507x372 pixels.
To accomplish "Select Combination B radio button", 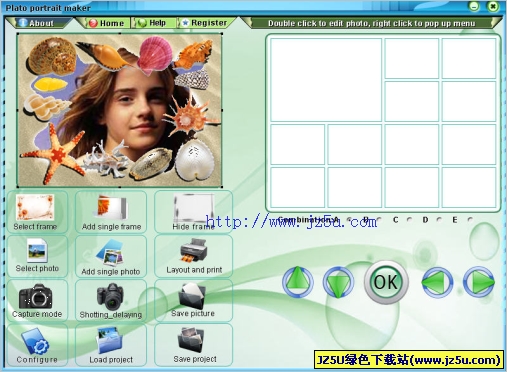I will tap(379, 220).
